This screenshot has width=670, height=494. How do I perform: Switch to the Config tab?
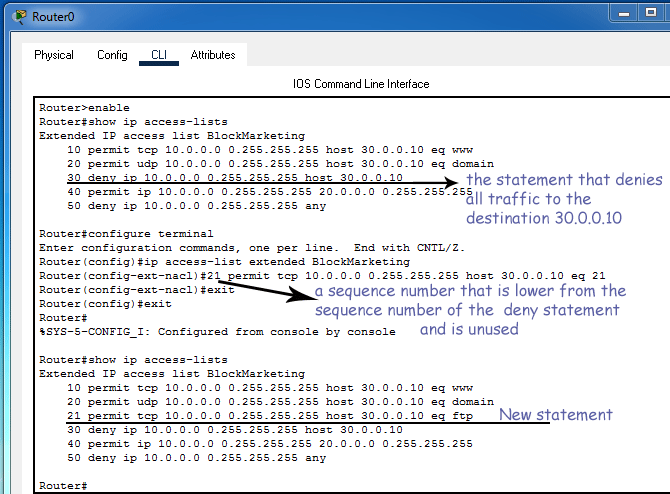[112, 55]
